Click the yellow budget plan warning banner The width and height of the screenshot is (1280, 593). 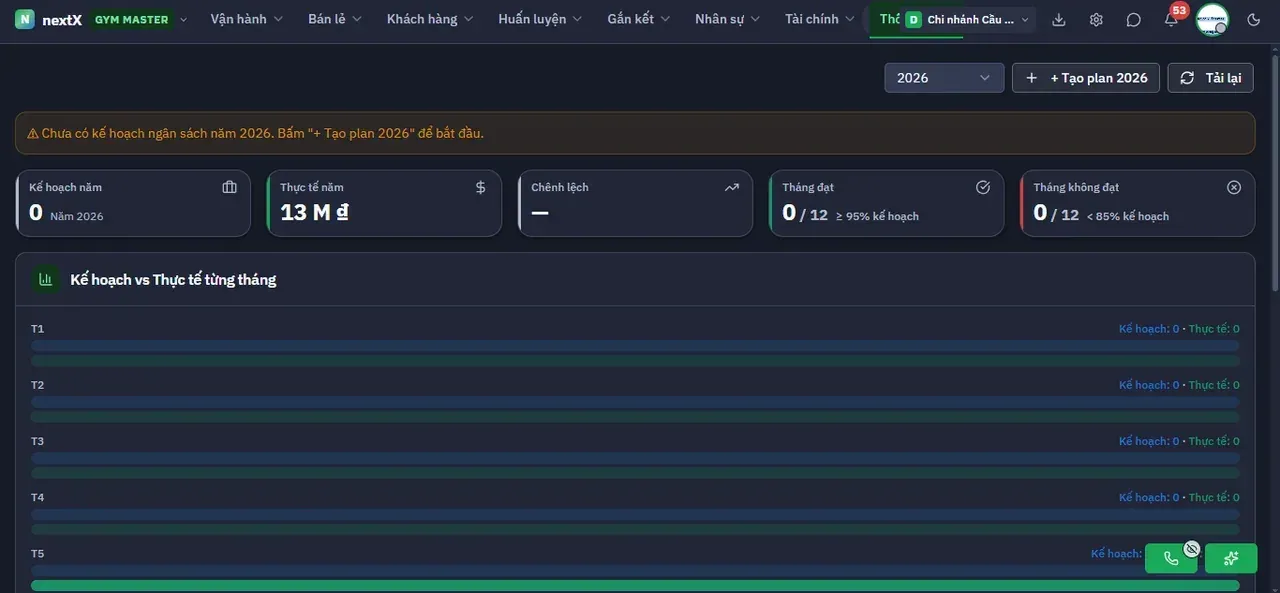point(635,133)
